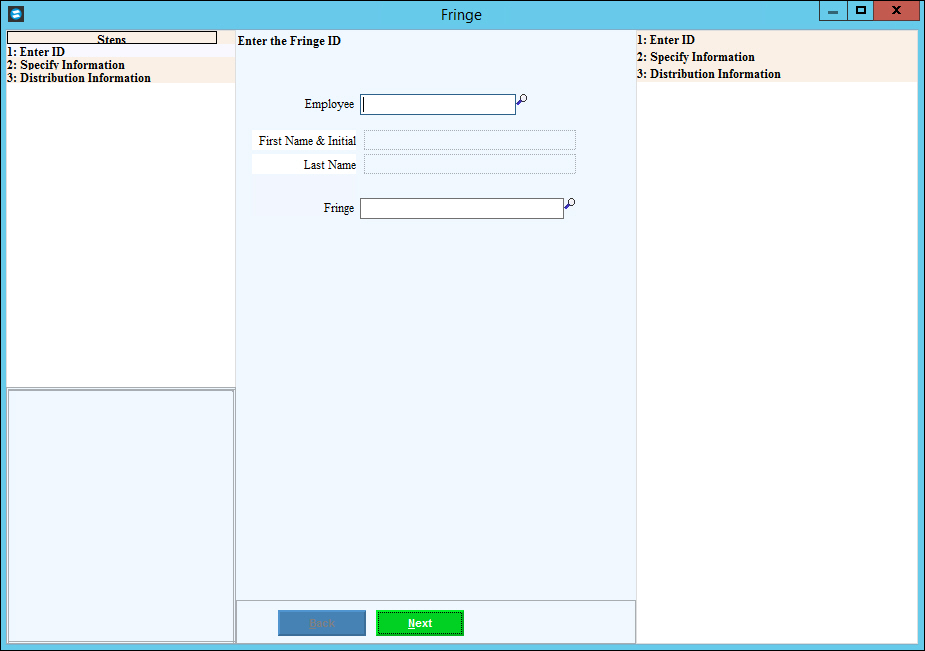Click the 'Last Name' label
The width and height of the screenshot is (925, 651).
tap(330, 165)
